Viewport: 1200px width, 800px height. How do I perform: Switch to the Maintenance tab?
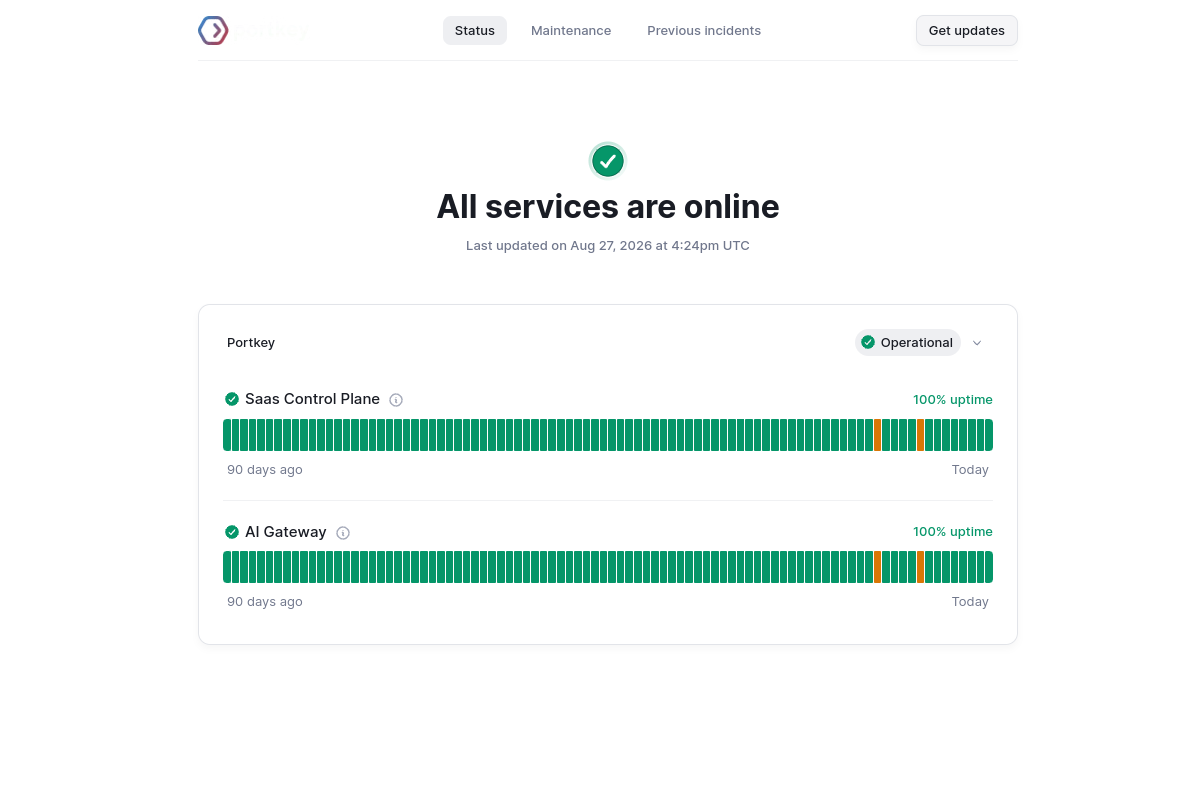tap(571, 30)
